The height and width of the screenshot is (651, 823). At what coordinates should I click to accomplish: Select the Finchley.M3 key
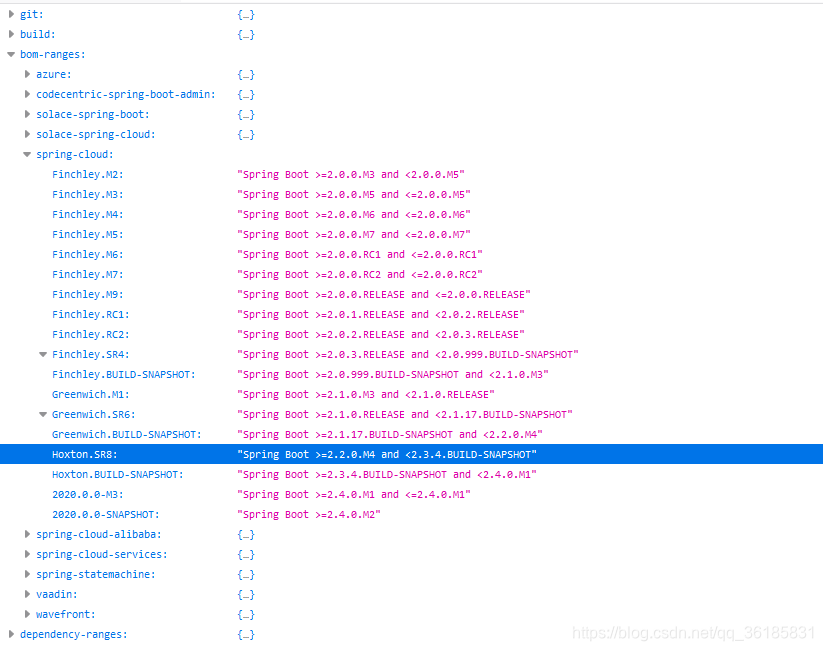point(88,194)
